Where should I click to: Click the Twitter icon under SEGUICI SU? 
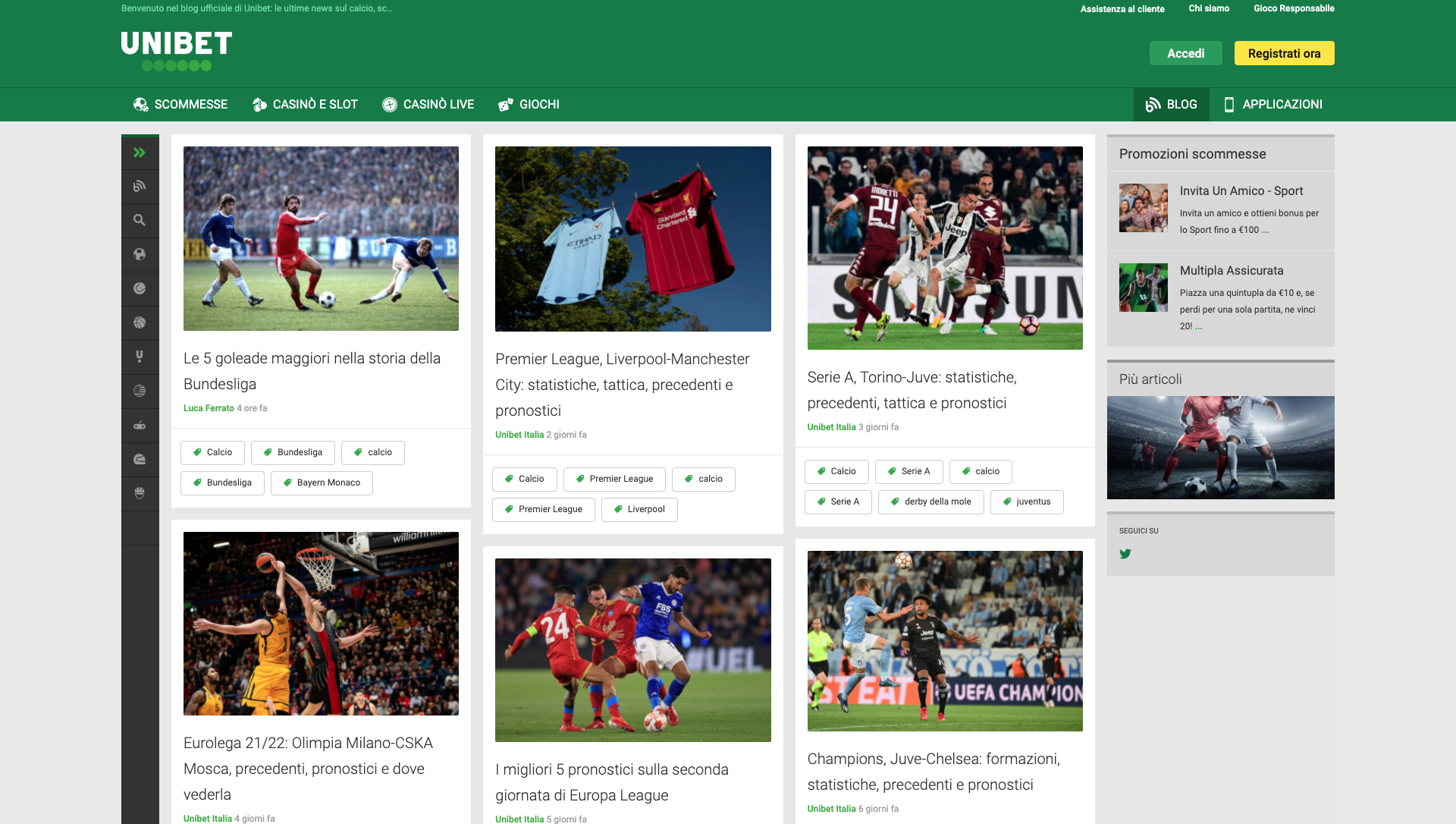1125,554
